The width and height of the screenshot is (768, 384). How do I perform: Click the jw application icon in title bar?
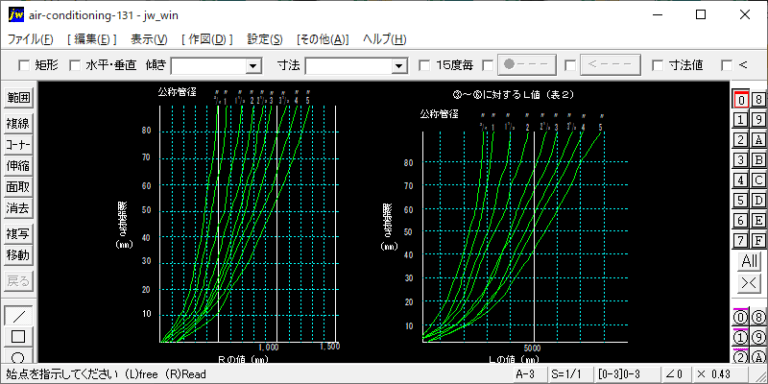(x=16, y=15)
